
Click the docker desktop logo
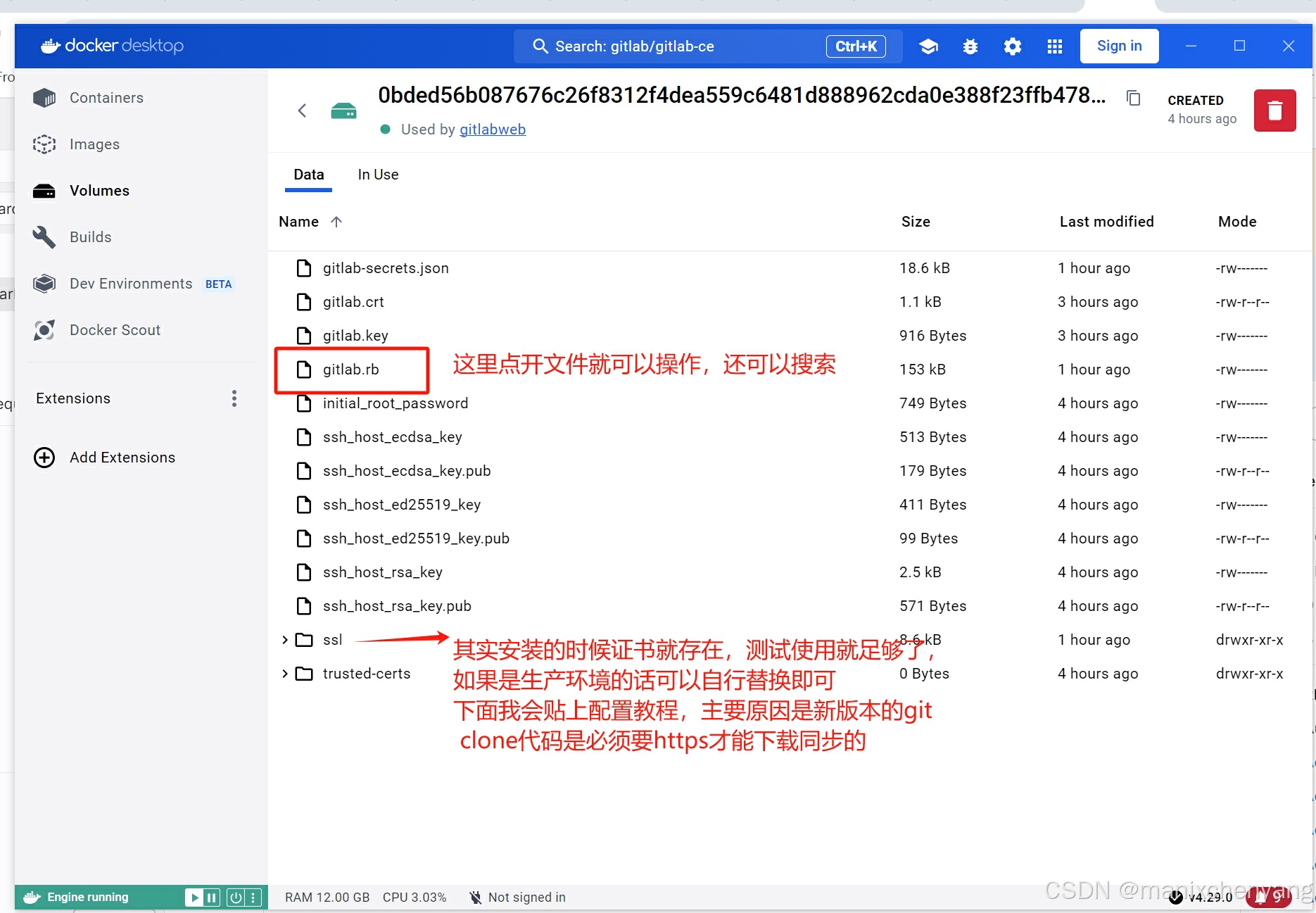[x=113, y=46]
